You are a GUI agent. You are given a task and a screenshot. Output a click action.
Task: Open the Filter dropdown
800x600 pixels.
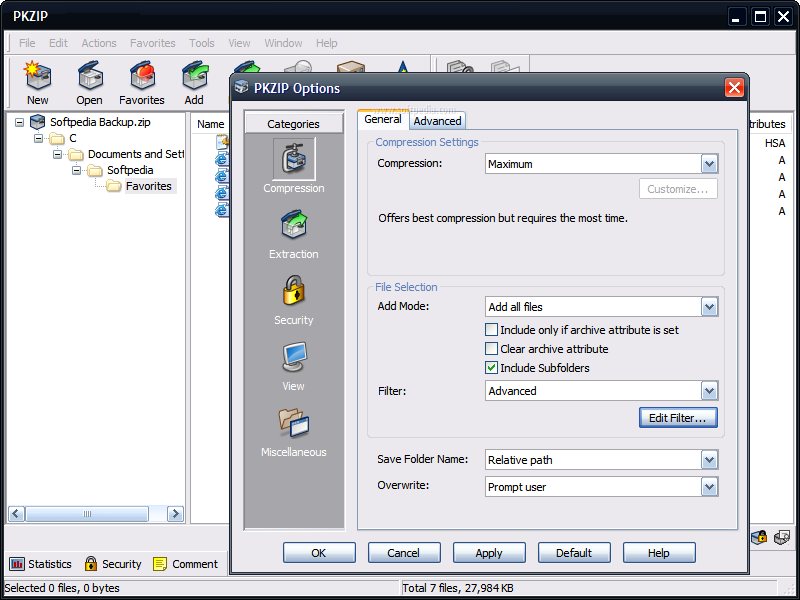click(x=709, y=391)
